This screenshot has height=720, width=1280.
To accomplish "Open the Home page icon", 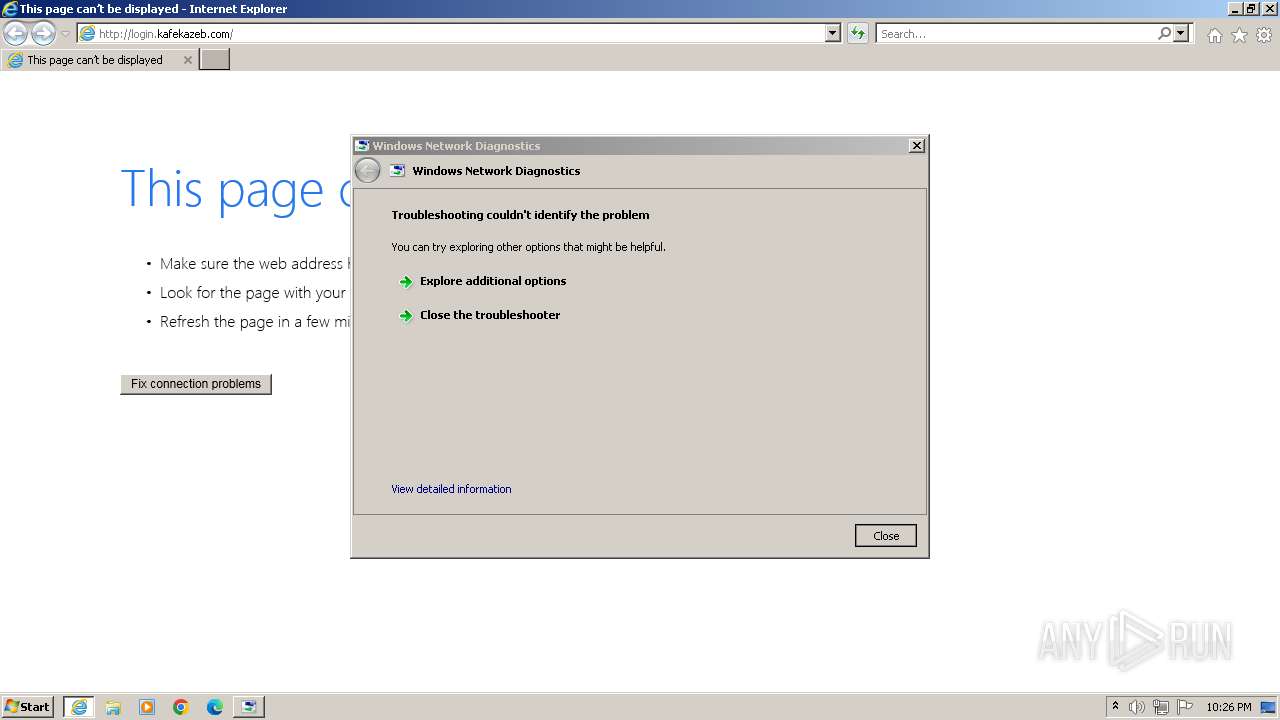I will 1214,35.
